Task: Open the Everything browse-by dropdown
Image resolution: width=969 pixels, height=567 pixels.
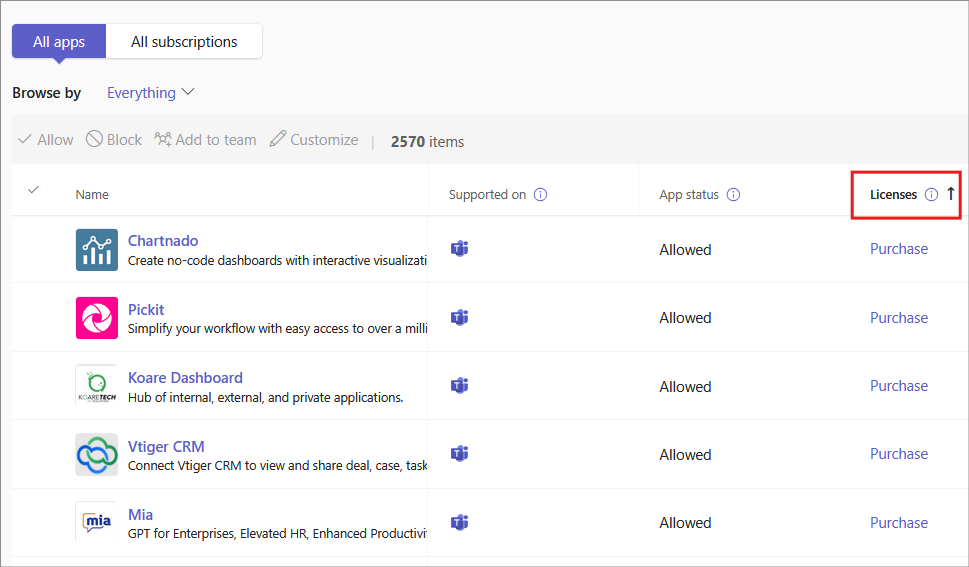Action: 151,93
